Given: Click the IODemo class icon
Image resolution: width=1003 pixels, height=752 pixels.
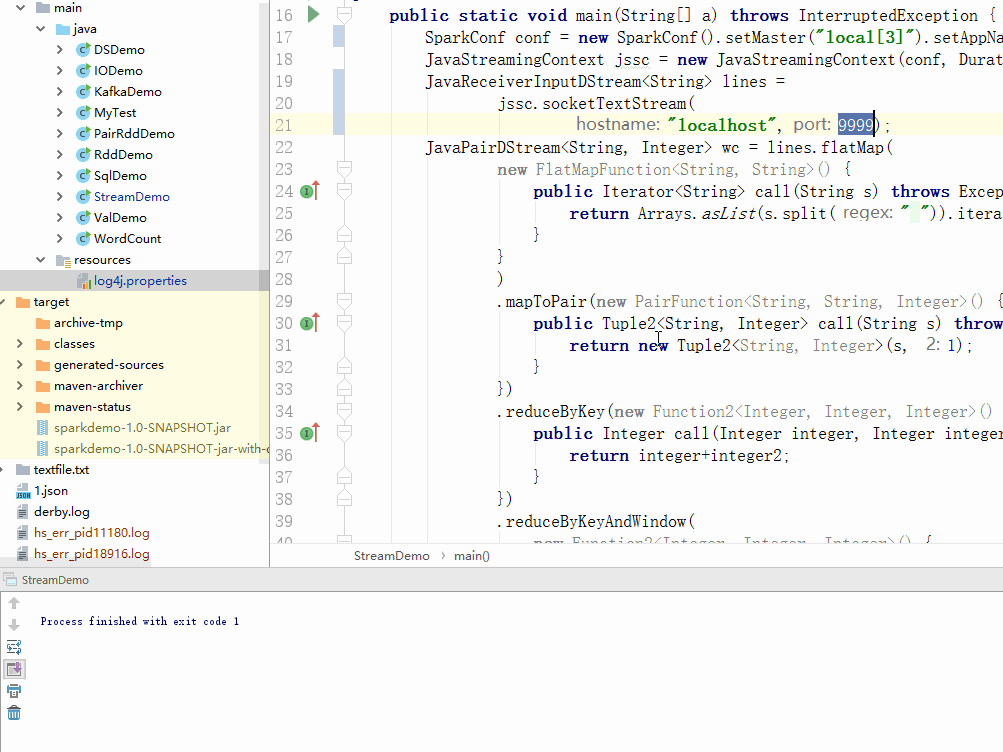Looking at the screenshot, I should click(83, 70).
